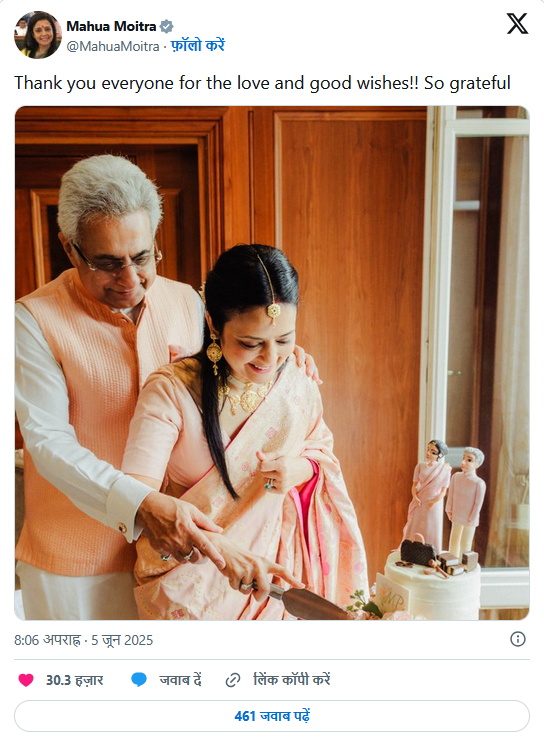Select लिंक कॉपी करें copy link

292,680
